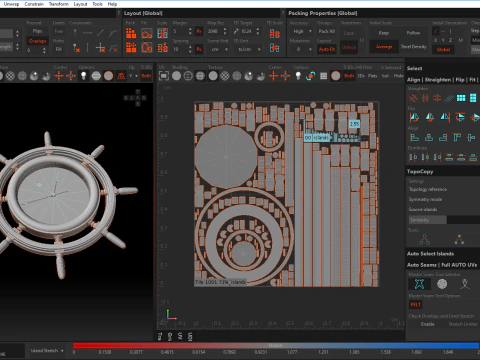The height and width of the screenshot is (360, 480).
Task: Toggle the 3D viewport light bulb option
Action: (x=83, y=76)
